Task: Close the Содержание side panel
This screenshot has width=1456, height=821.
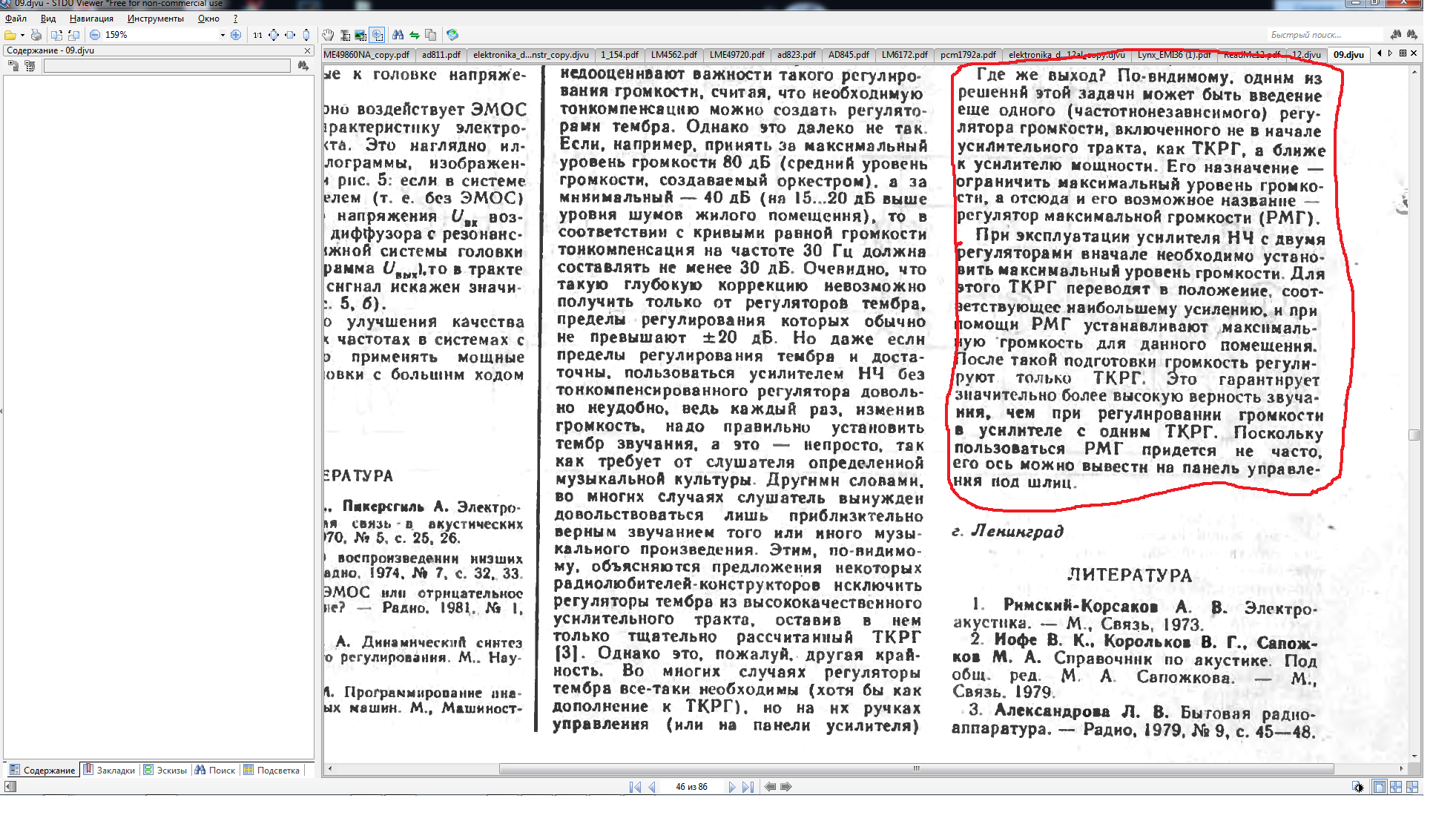Action: click(x=308, y=50)
